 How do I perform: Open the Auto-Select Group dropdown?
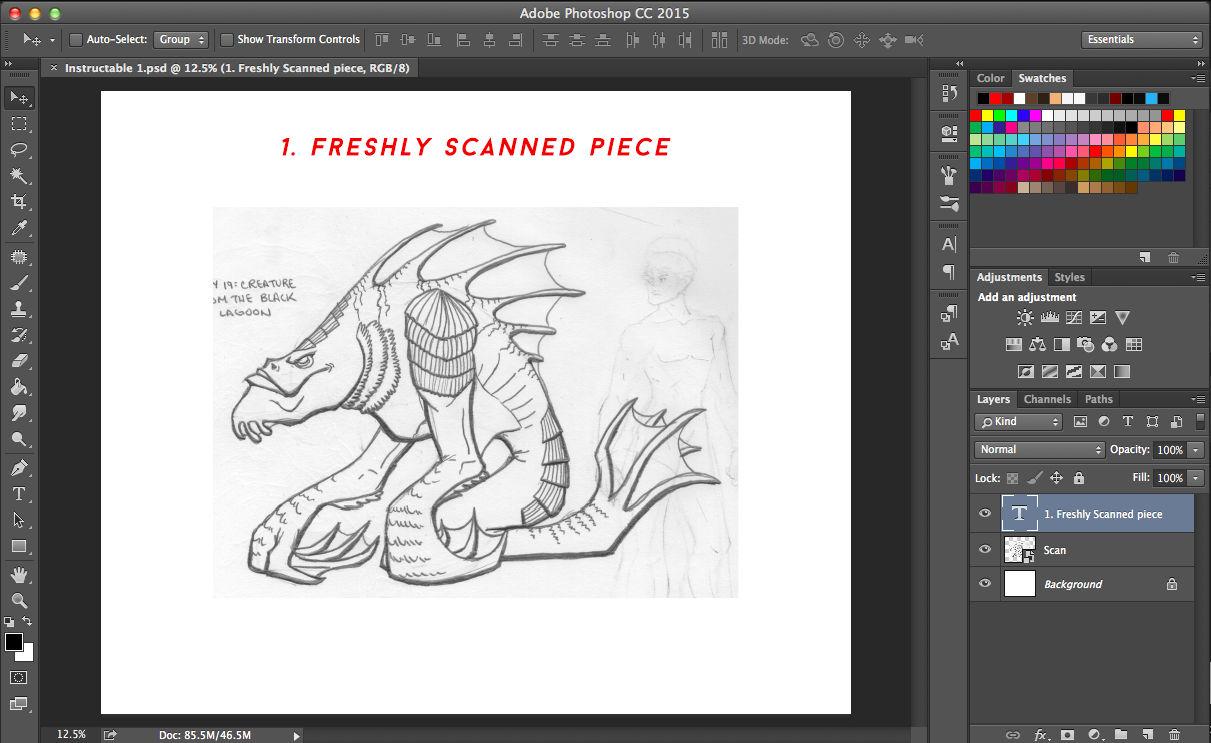(181, 40)
